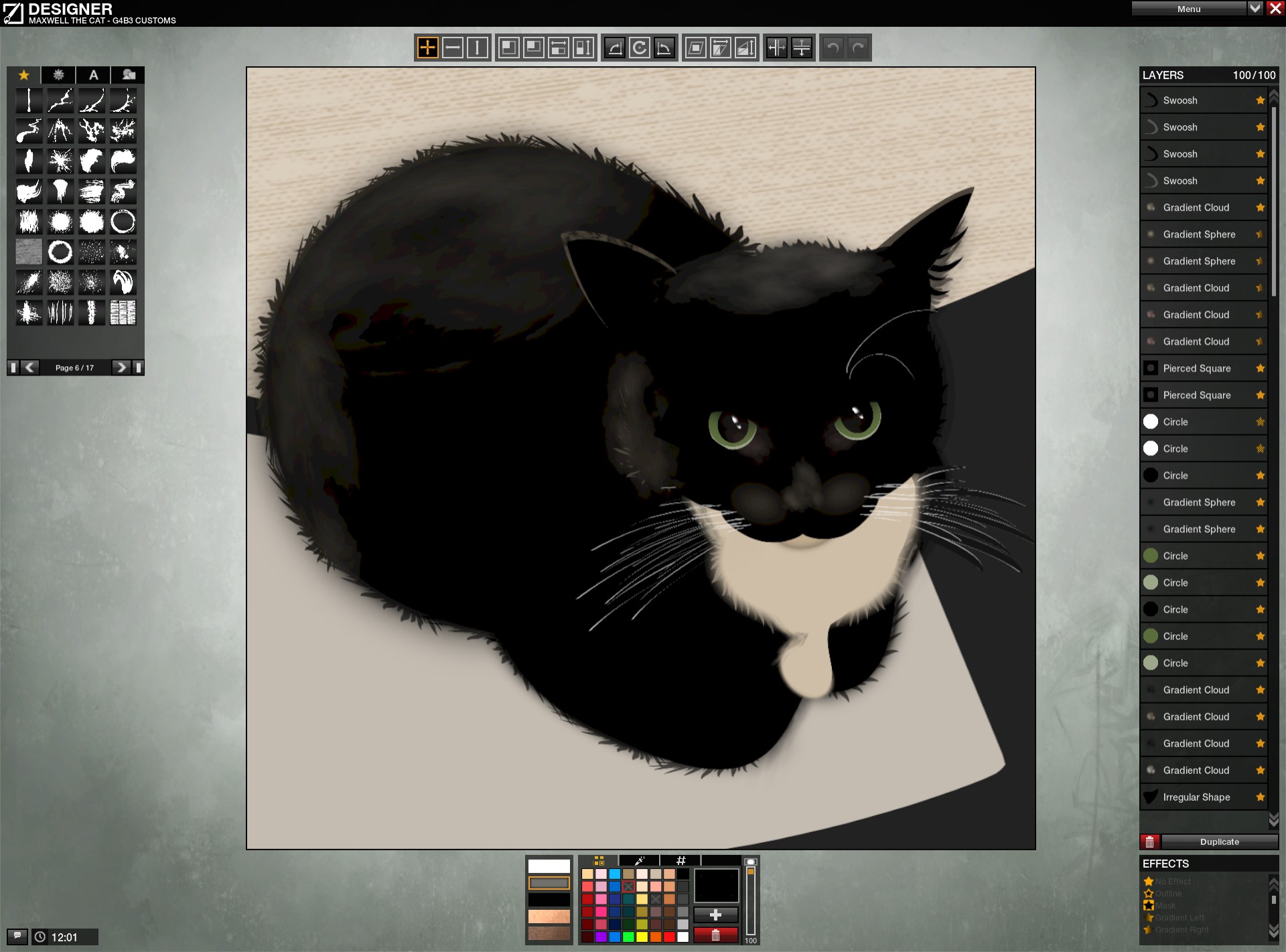Flip the layer horizontally using the mirror icon
Screen dimensions: 1286x952
777,48
